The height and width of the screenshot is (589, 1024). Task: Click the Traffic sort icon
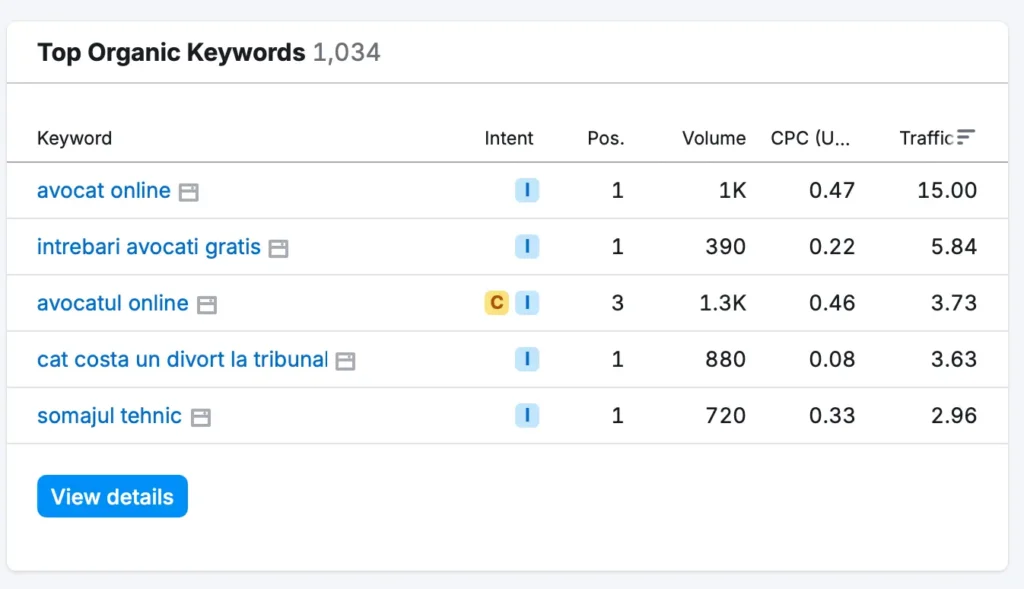point(966,137)
